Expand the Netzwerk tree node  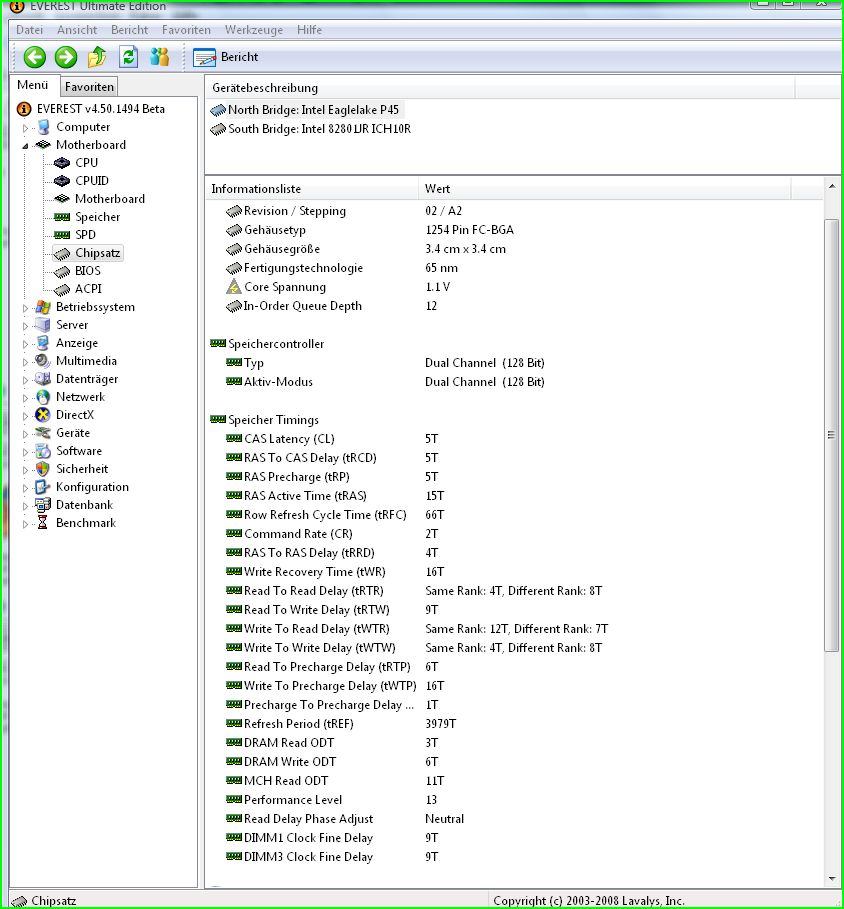tap(25, 398)
